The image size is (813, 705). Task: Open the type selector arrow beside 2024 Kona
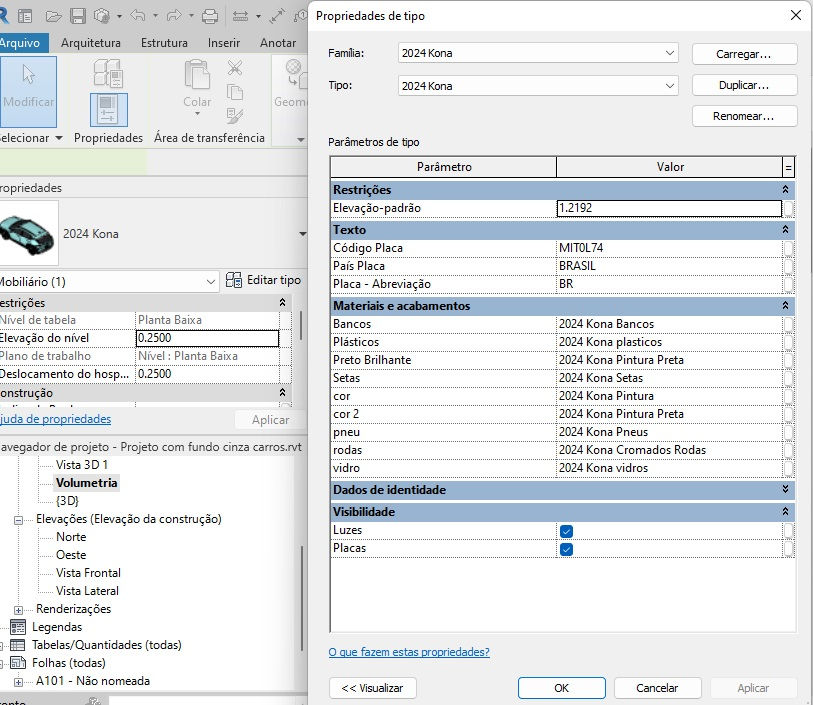click(x=303, y=234)
